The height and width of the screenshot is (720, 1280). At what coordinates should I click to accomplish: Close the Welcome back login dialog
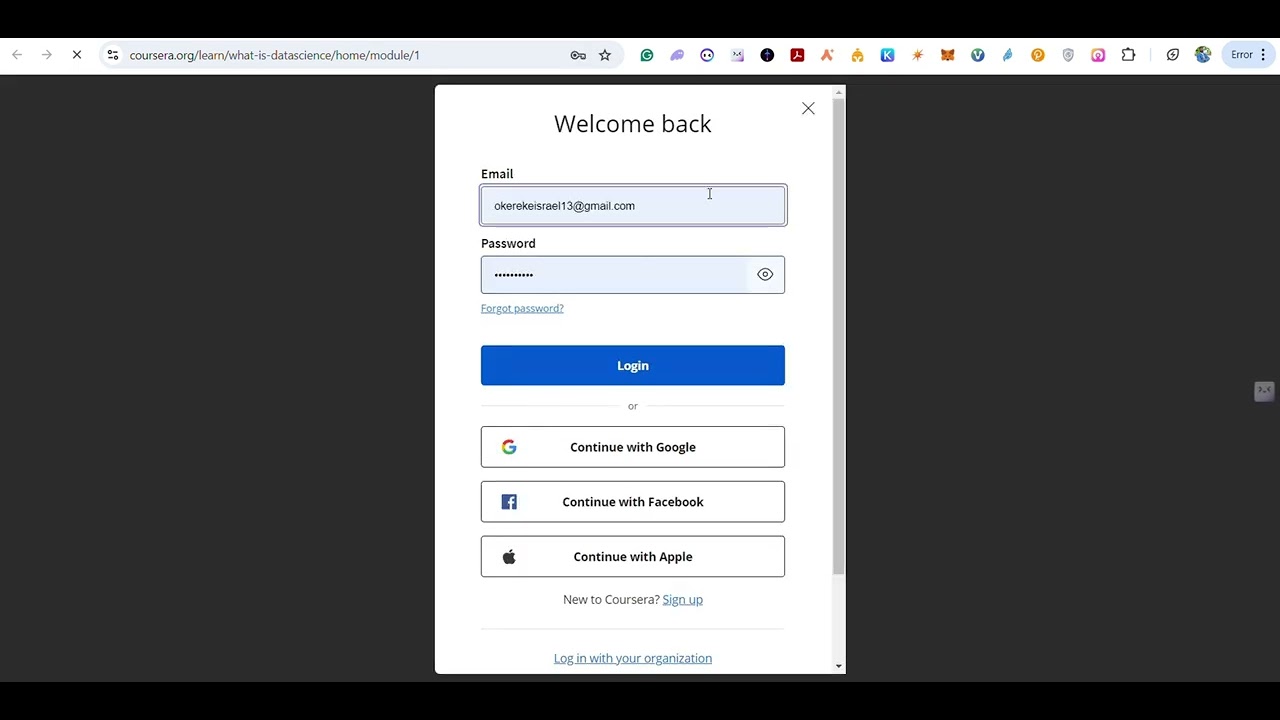808,108
